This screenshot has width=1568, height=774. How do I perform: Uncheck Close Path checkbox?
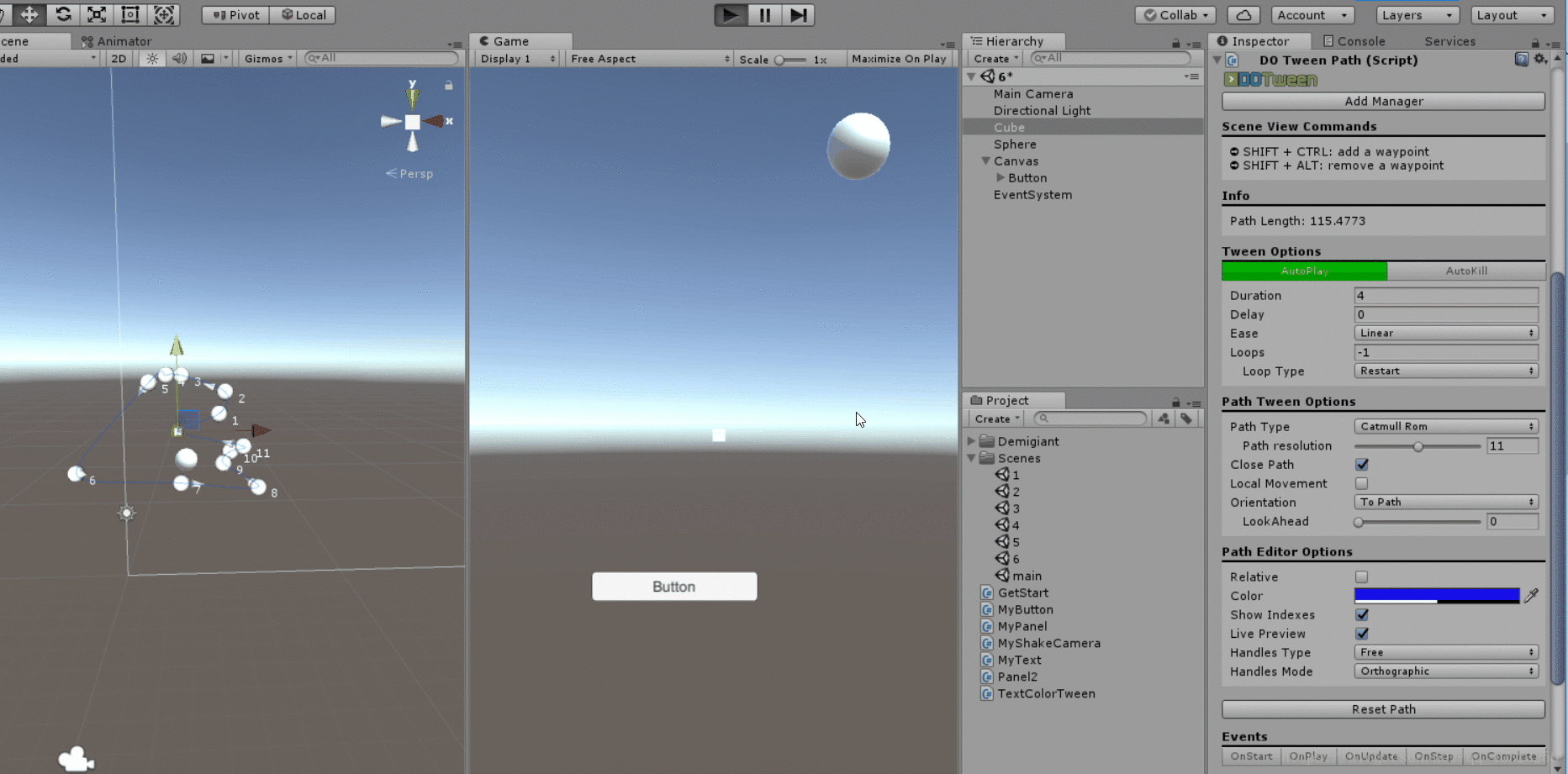pos(1362,465)
